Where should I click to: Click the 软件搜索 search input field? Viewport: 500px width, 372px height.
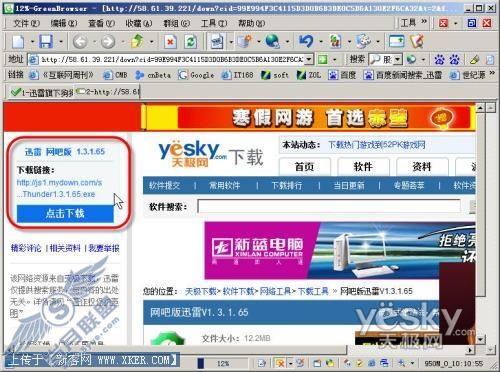(329, 207)
